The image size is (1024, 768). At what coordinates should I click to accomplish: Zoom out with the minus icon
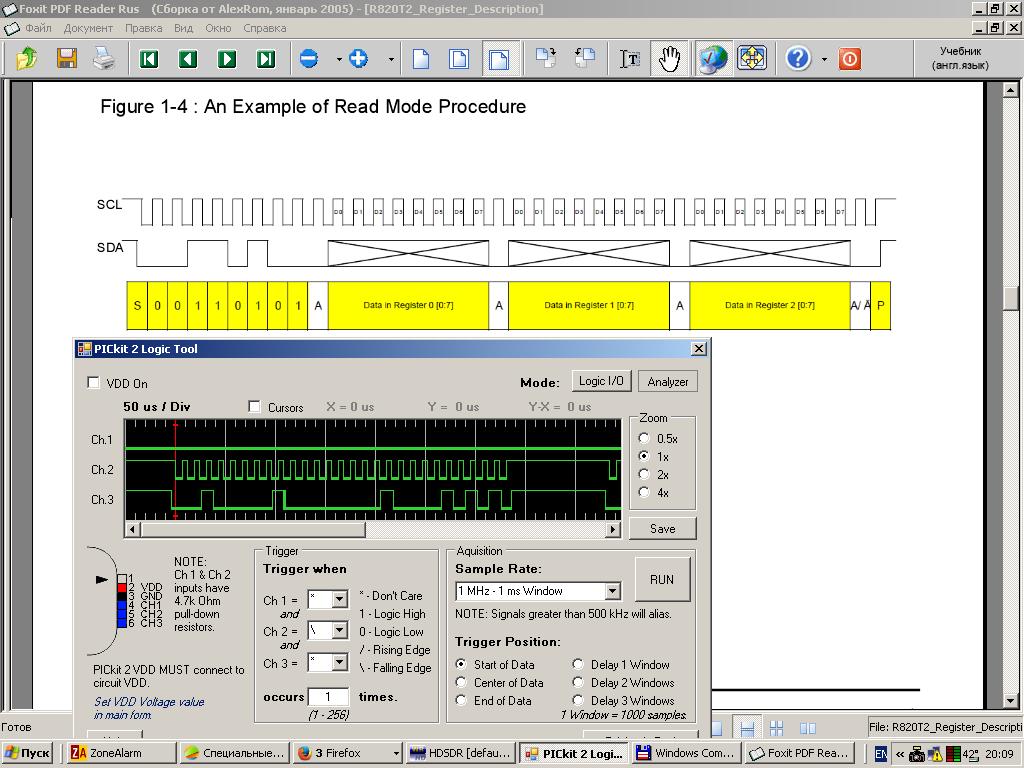[x=309, y=59]
